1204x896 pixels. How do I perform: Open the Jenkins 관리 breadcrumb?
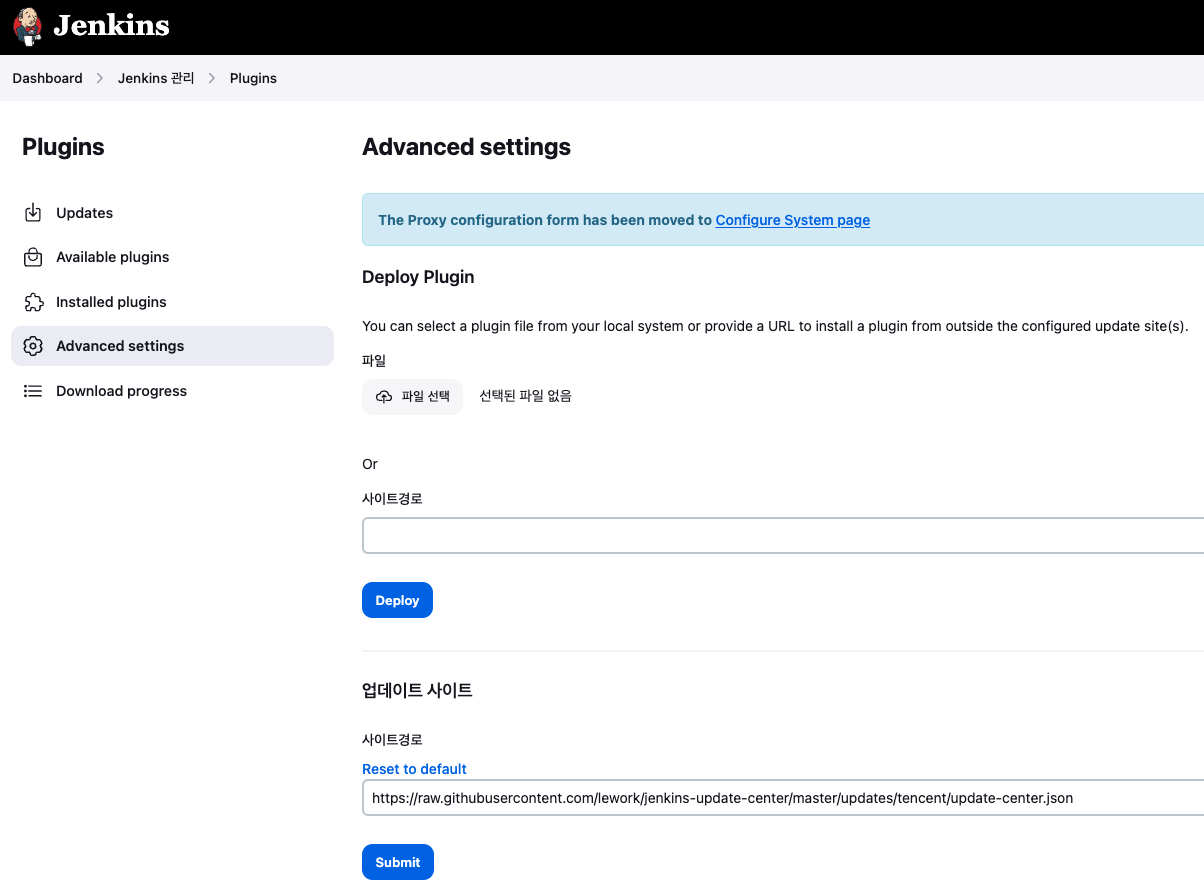pyautogui.click(x=156, y=78)
